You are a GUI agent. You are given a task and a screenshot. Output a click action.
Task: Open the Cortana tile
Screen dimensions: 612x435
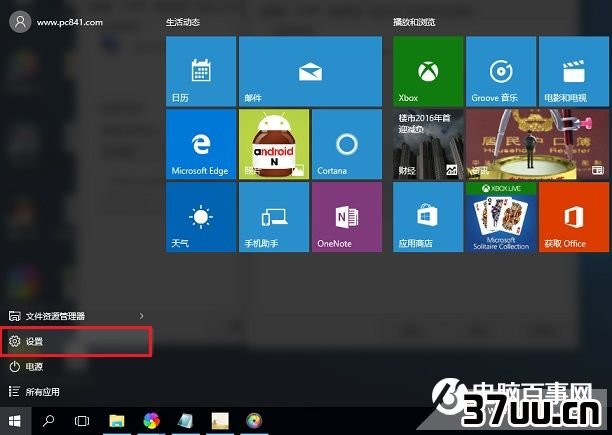(347, 144)
